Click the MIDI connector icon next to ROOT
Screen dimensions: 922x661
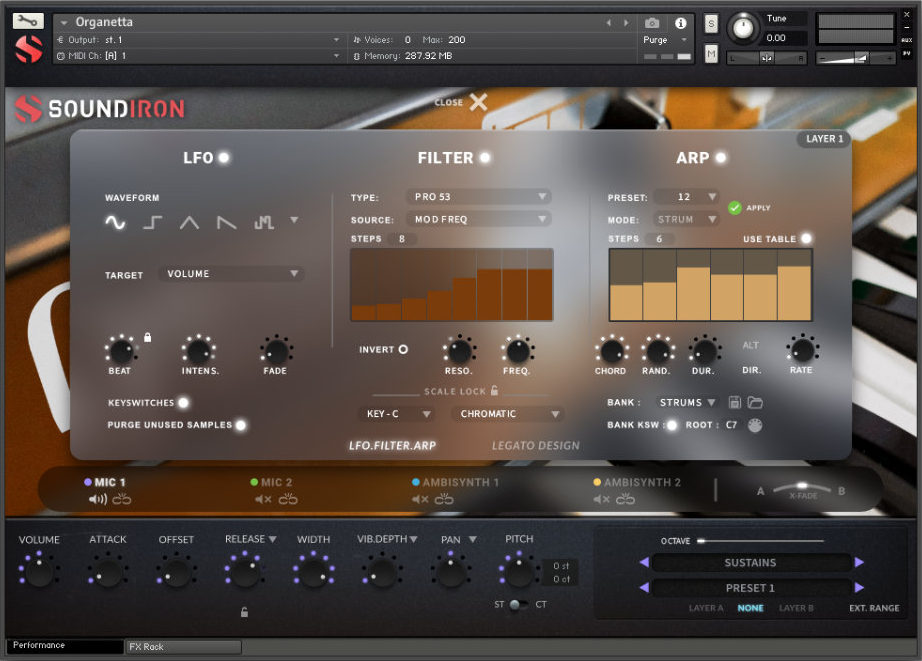756,425
